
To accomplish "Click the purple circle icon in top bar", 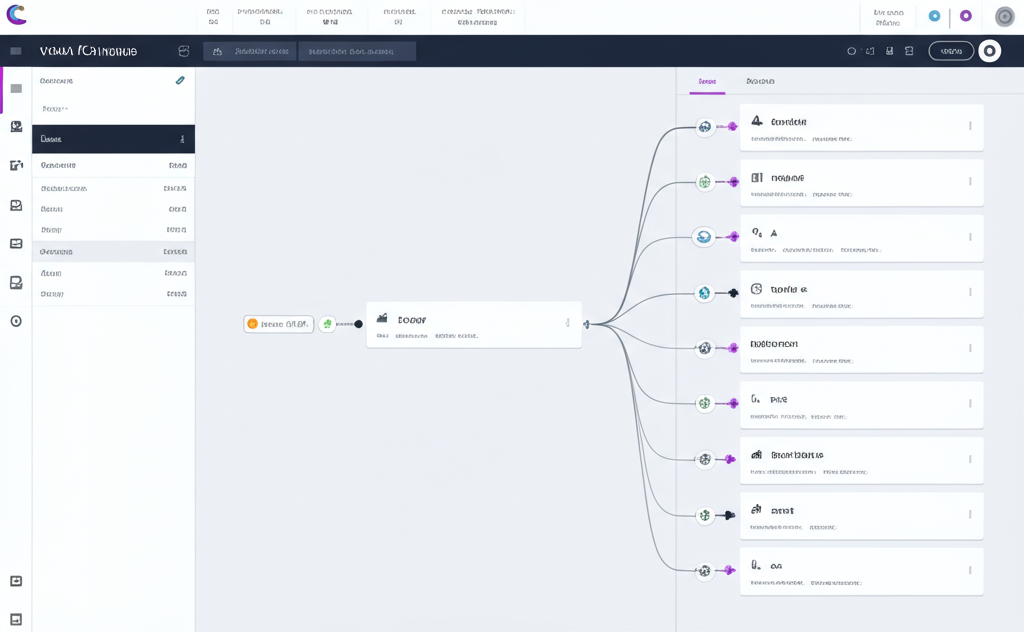I will (965, 16).
